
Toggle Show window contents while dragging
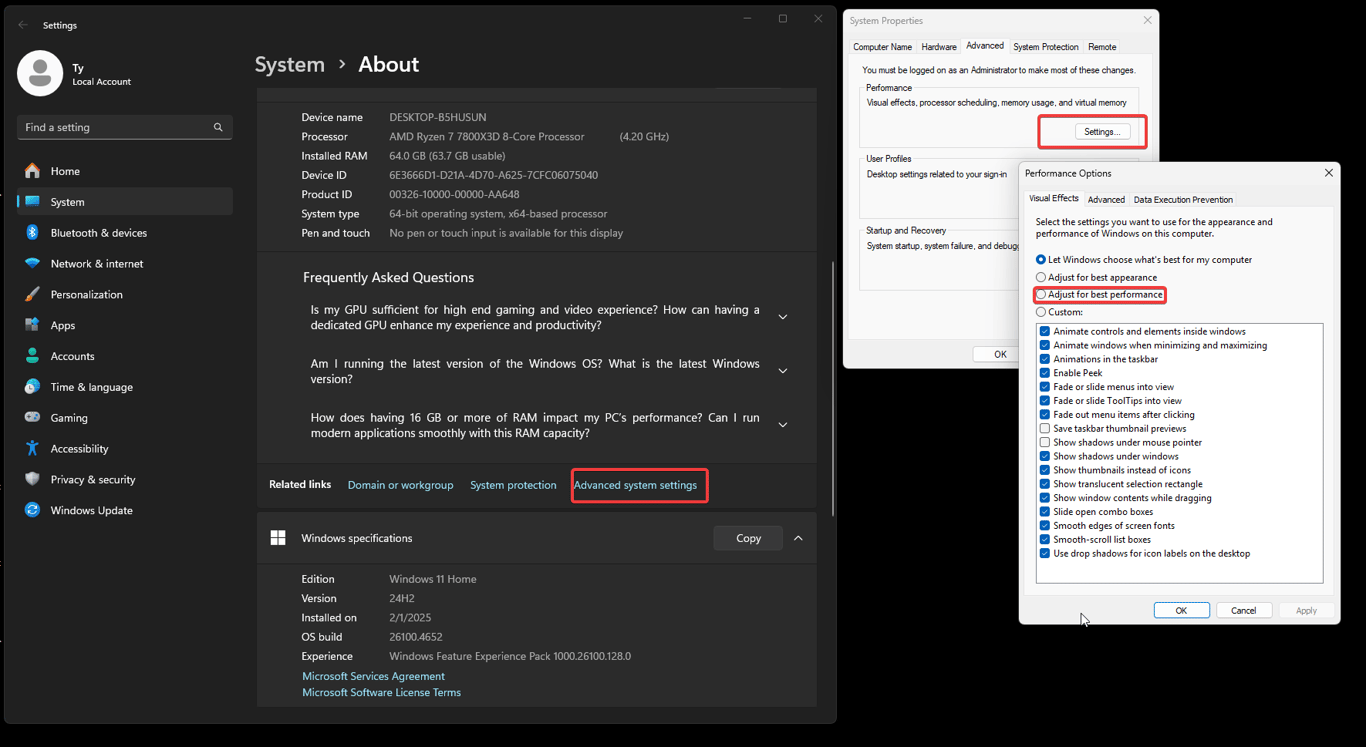click(1045, 498)
